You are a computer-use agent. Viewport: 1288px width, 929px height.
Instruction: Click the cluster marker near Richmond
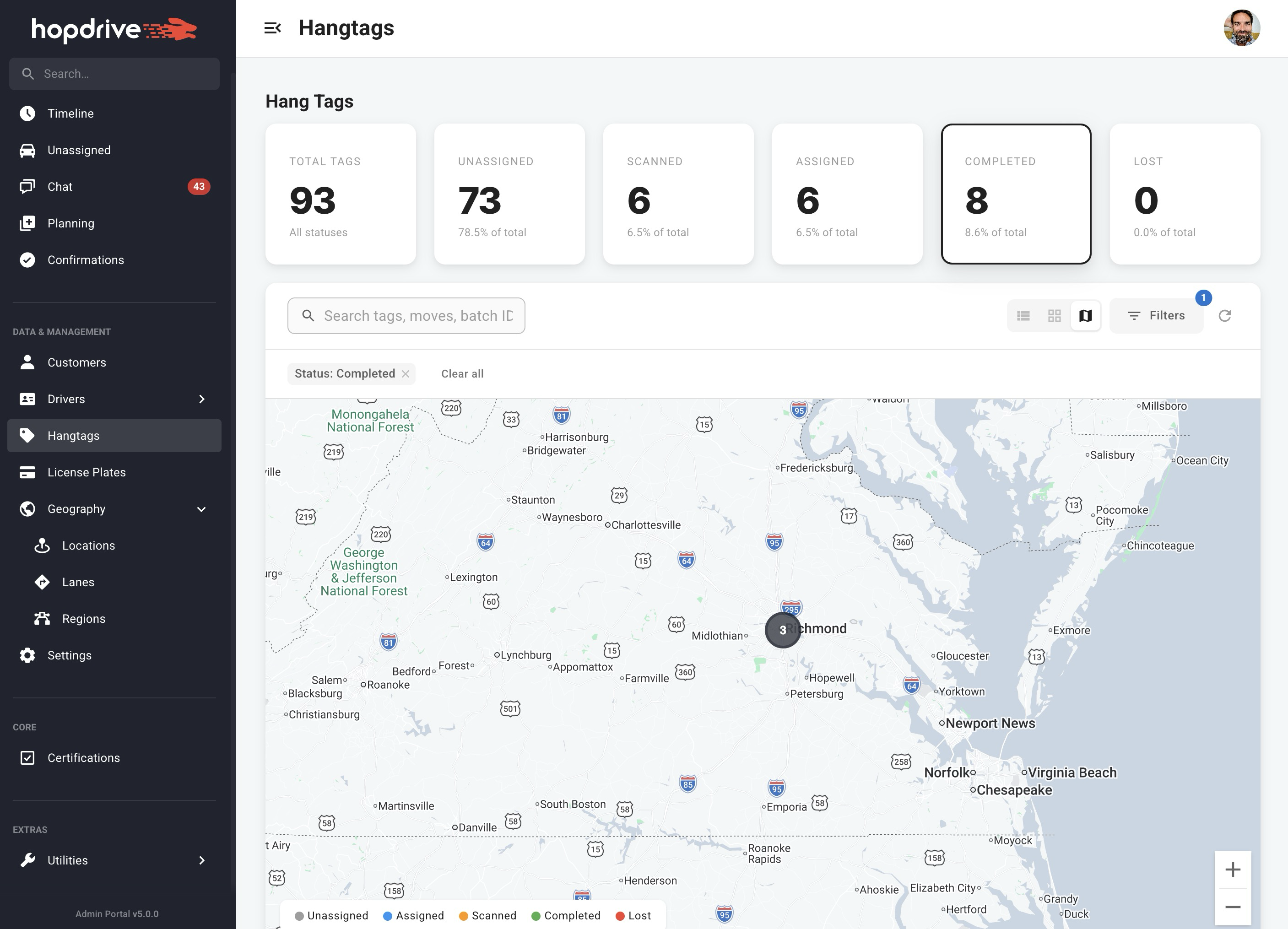coord(783,630)
